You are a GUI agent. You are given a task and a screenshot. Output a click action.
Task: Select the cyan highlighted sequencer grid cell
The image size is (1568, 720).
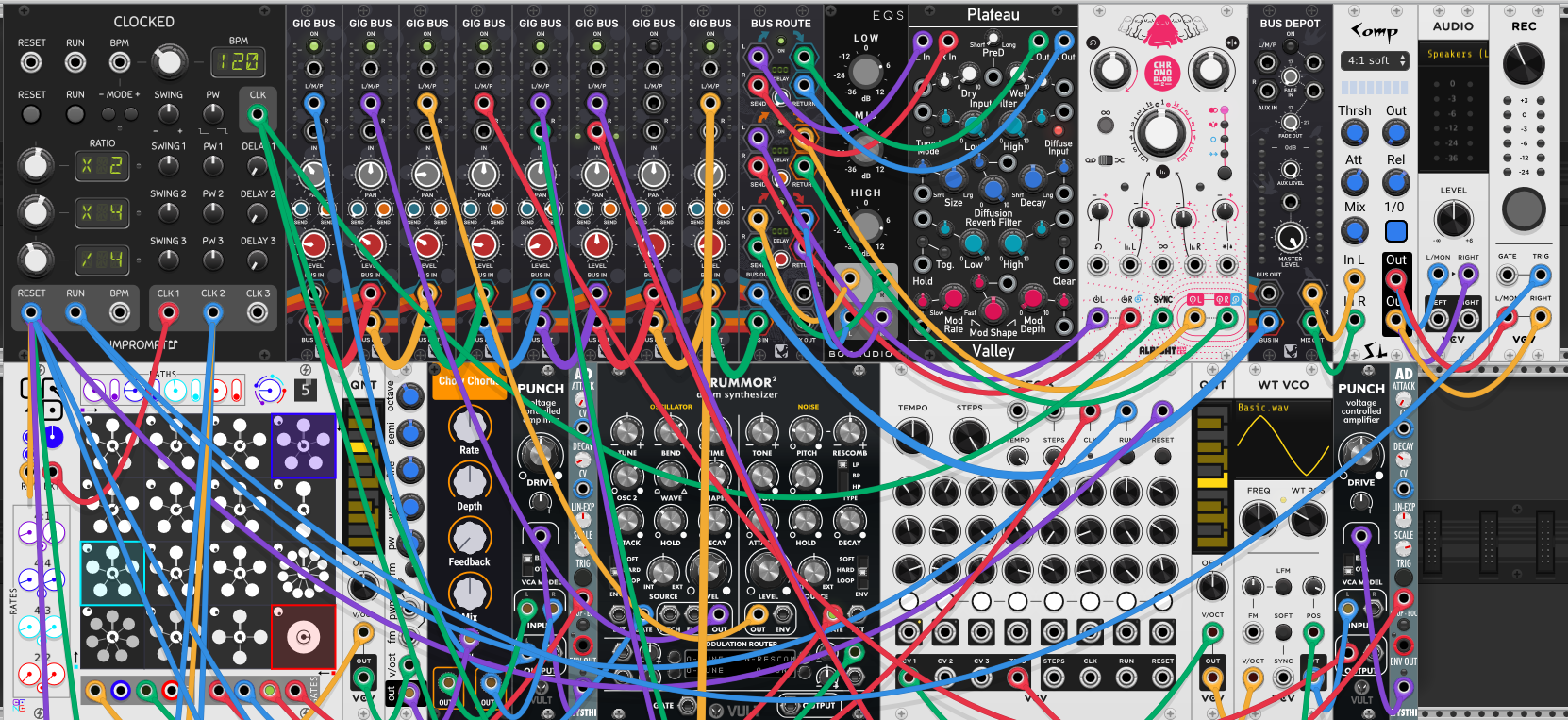click(112, 573)
